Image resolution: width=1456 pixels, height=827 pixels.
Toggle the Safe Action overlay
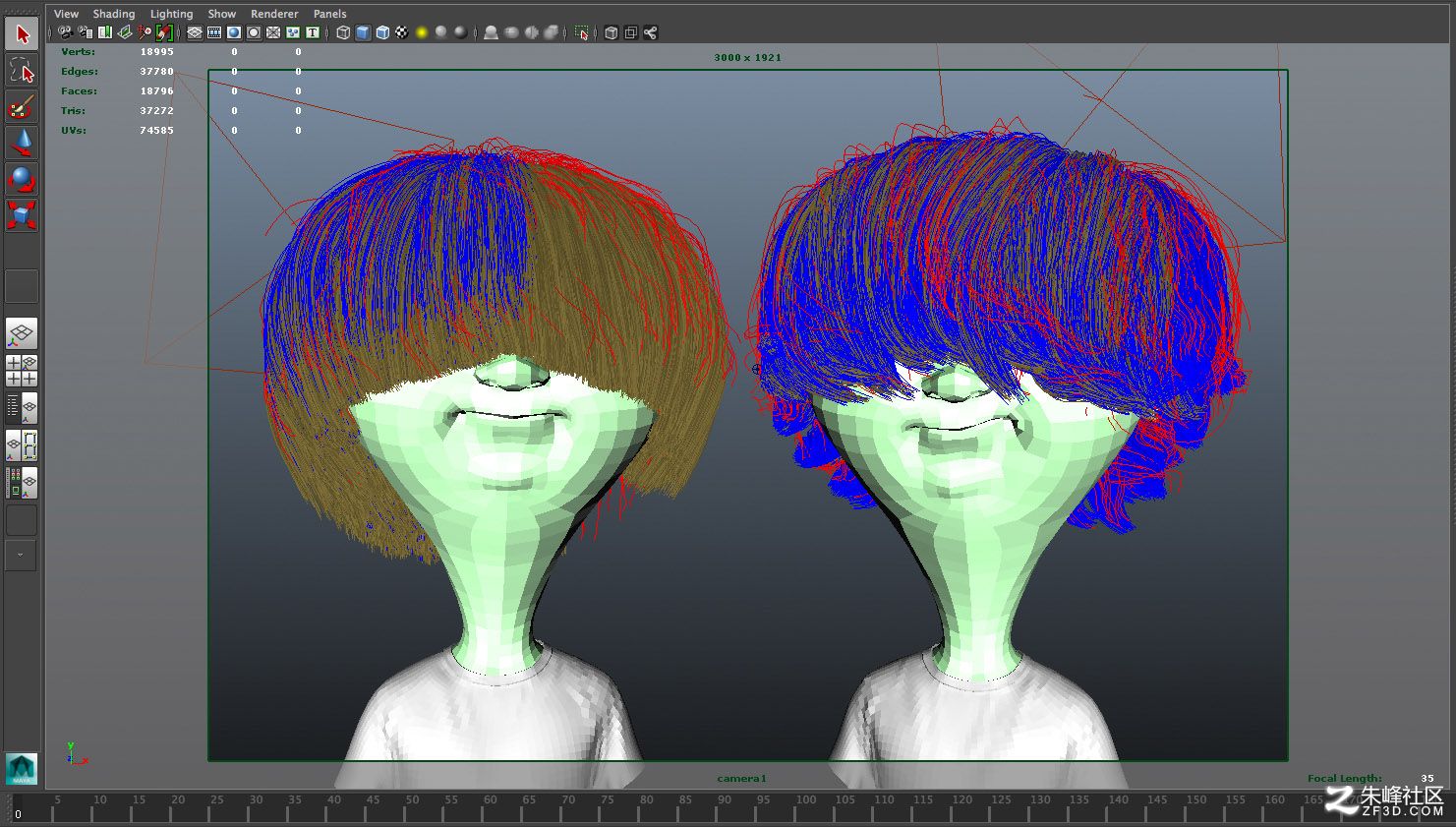(293, 32)
